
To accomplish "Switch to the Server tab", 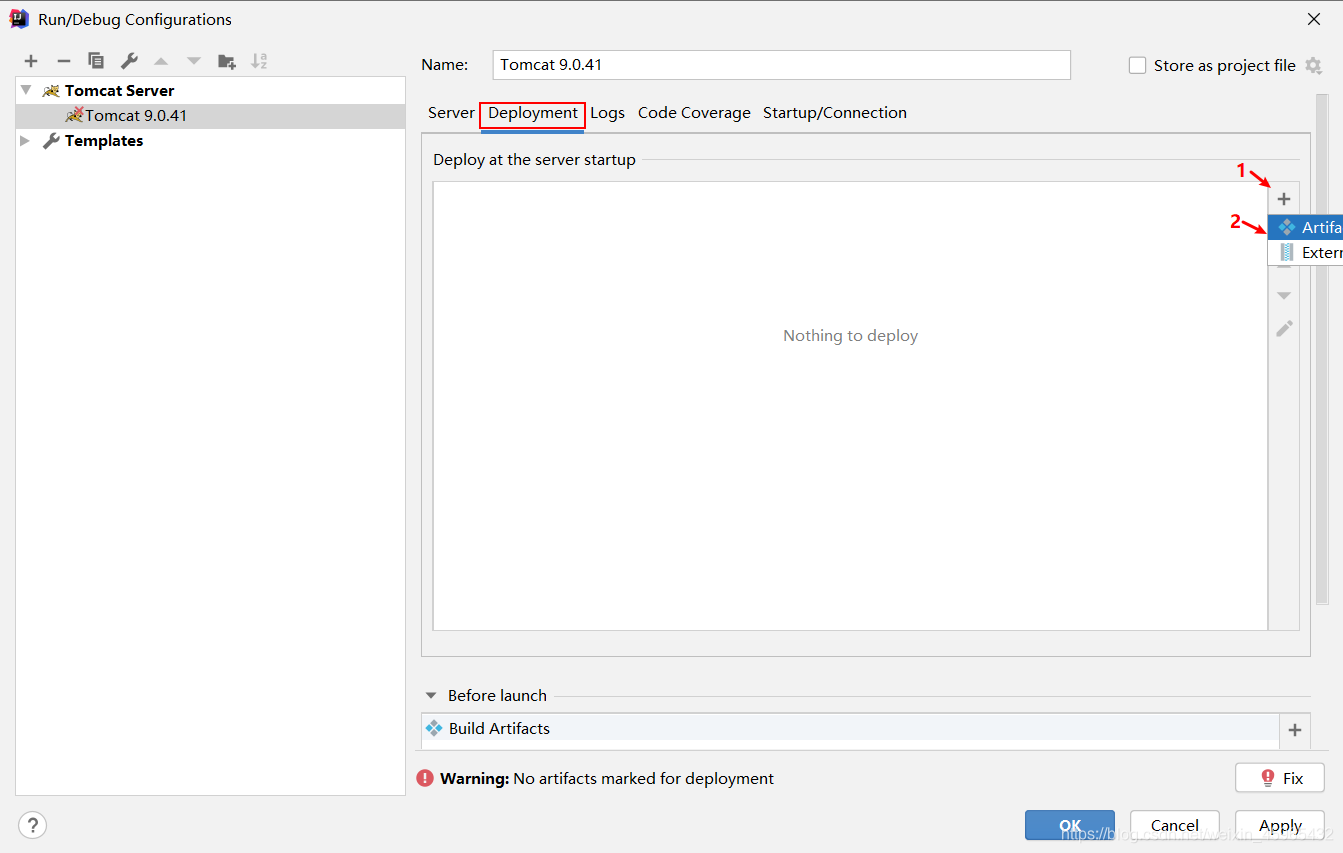I will click(451, 113).
